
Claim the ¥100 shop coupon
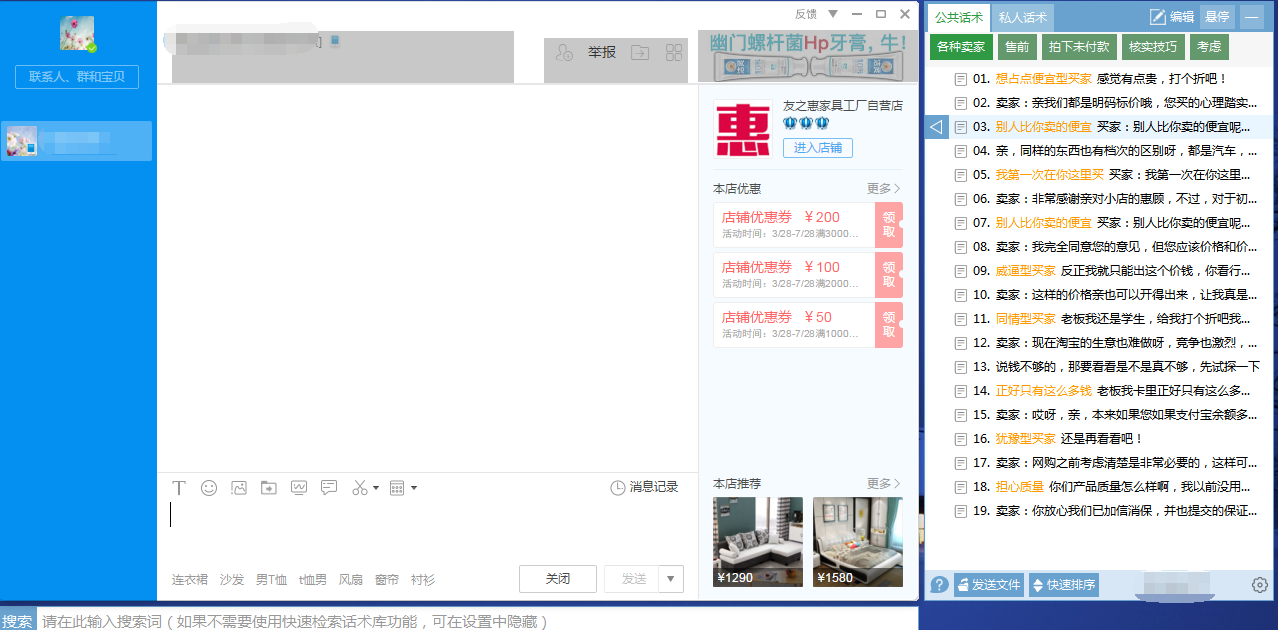889,275
